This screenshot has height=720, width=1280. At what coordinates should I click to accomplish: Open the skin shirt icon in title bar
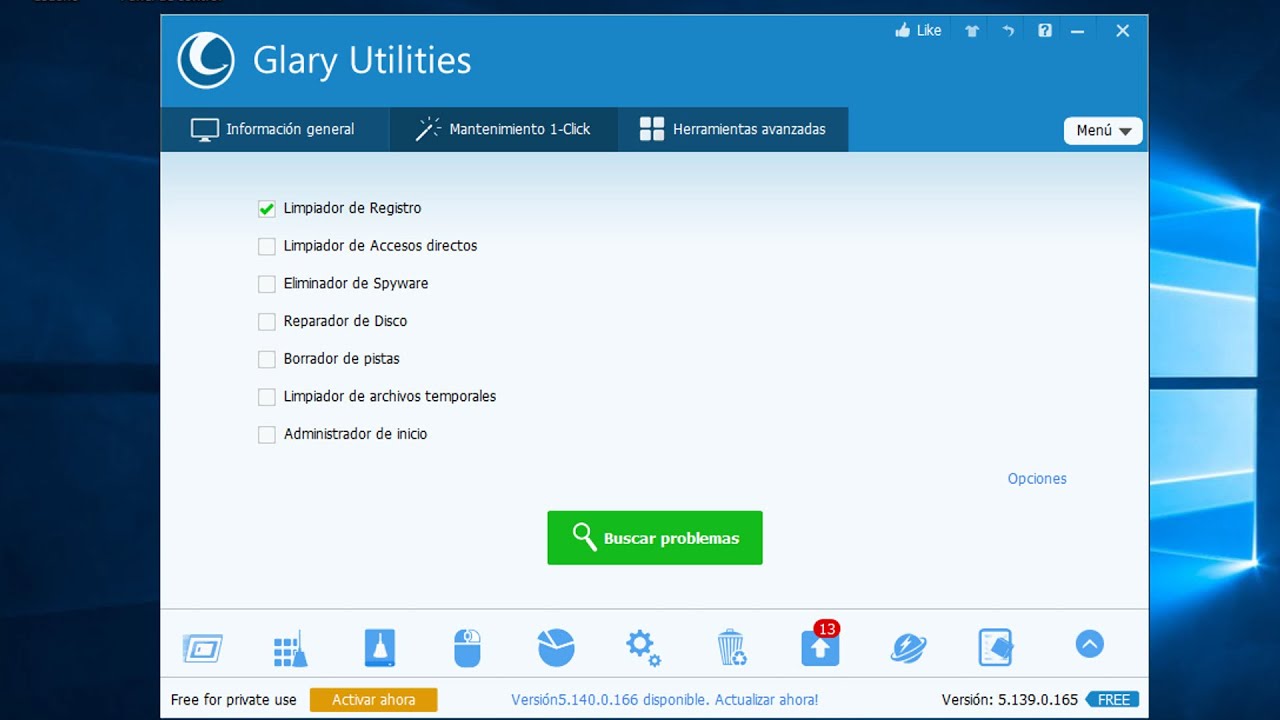click(972, 31)
